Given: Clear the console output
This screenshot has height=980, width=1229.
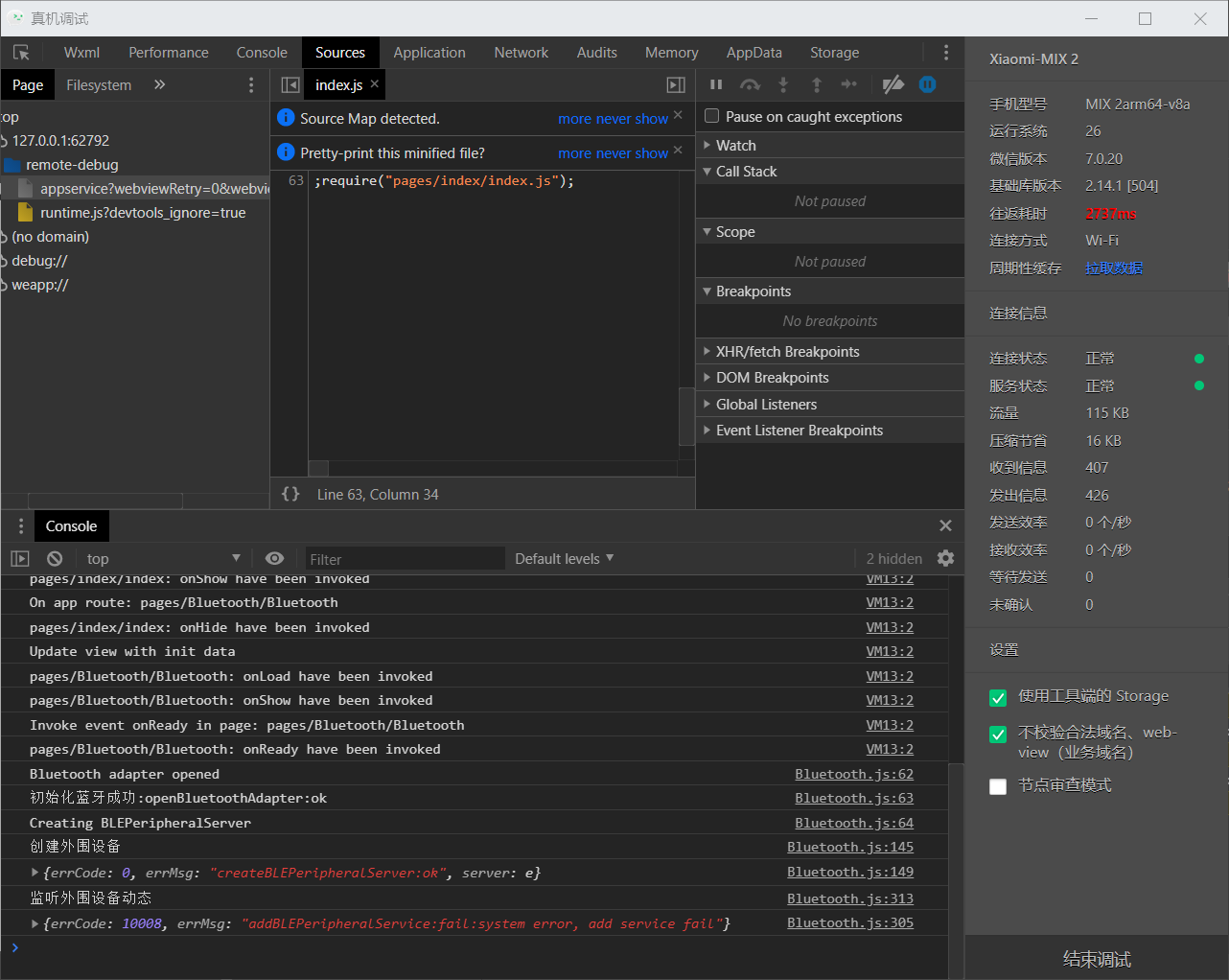Looking at the screenshot, I should pos(55,558).
